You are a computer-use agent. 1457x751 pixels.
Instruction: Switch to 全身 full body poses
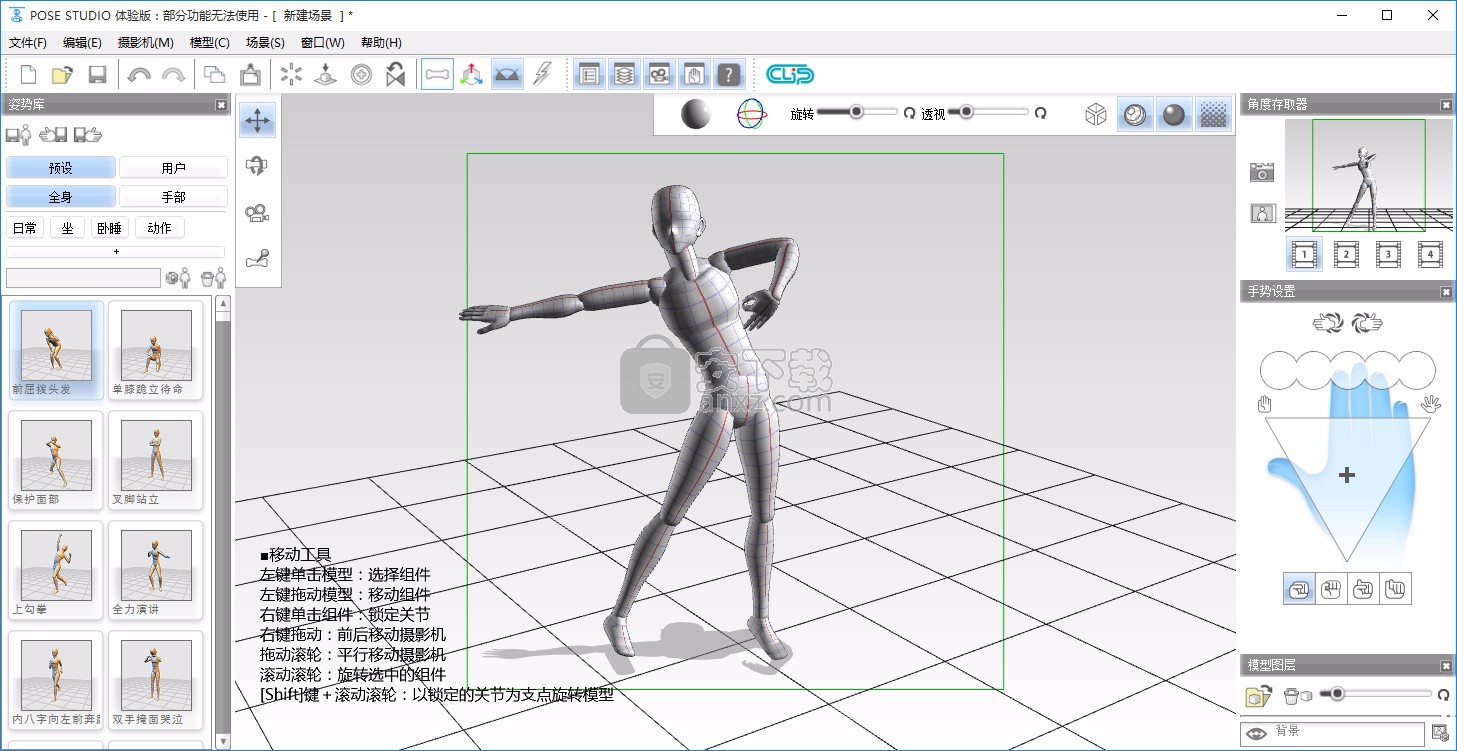tap(61, 197)
